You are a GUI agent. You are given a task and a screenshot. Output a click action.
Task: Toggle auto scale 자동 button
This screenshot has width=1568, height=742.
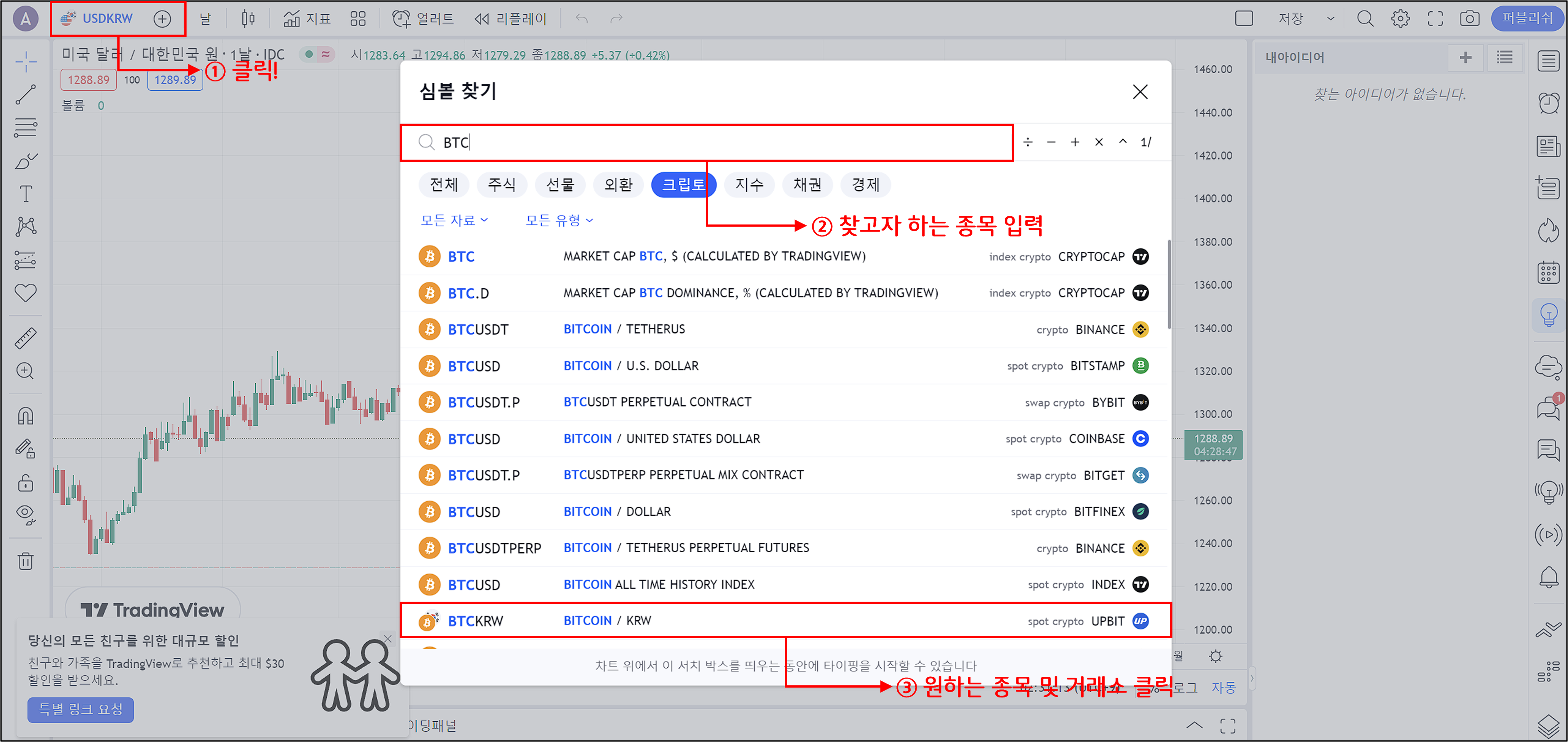[x=1224, y=687]
